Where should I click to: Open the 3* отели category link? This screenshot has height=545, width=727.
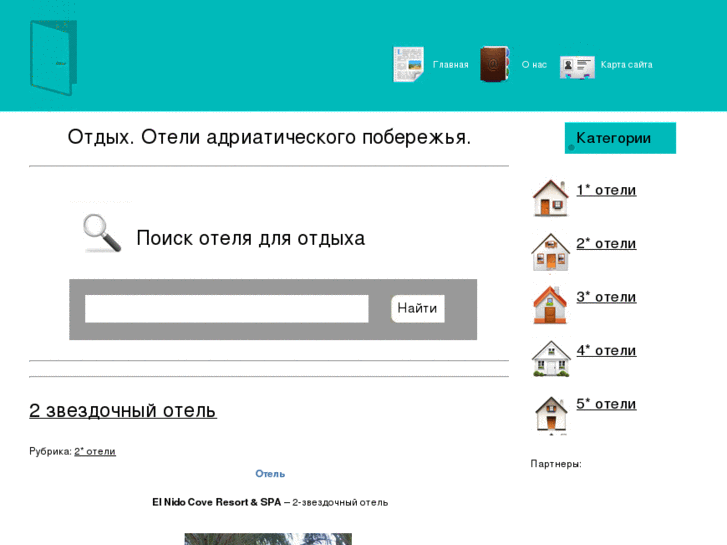coord(606,297)
